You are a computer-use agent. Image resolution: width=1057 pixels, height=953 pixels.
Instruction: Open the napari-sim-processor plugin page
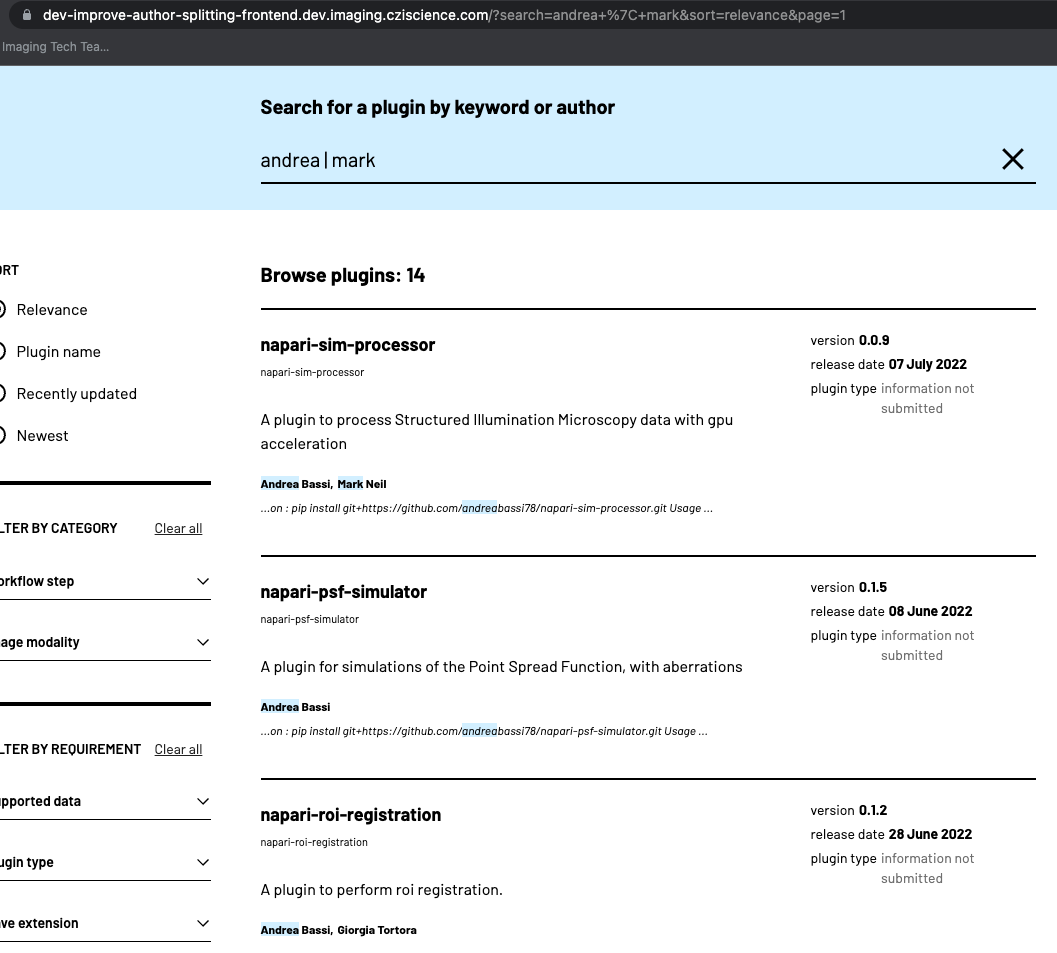coord(348,344)
